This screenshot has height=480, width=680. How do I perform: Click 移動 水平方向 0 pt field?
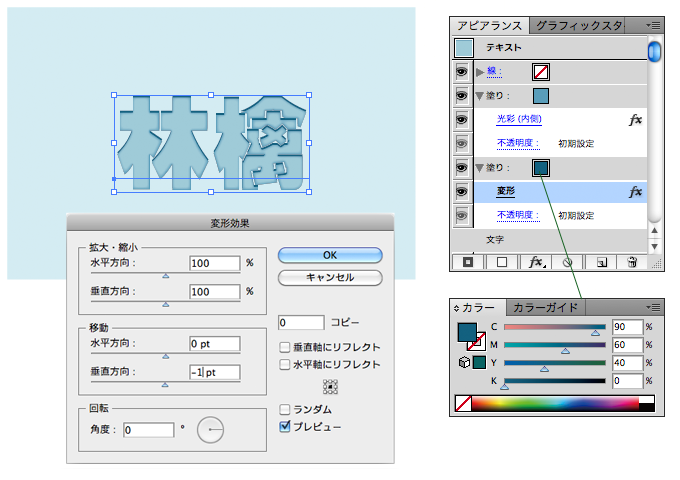[x=215, y=344]
